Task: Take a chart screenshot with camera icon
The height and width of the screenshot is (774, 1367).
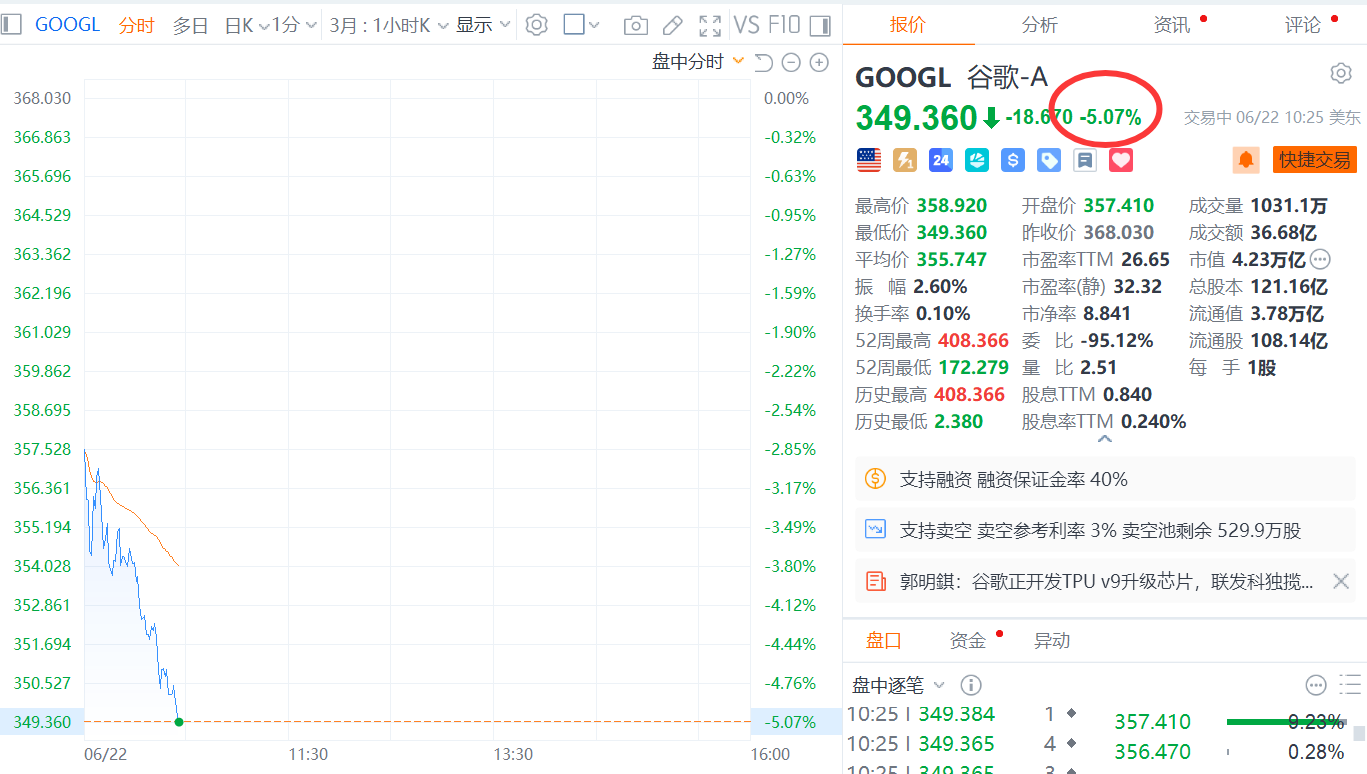Action: [635, 25]
